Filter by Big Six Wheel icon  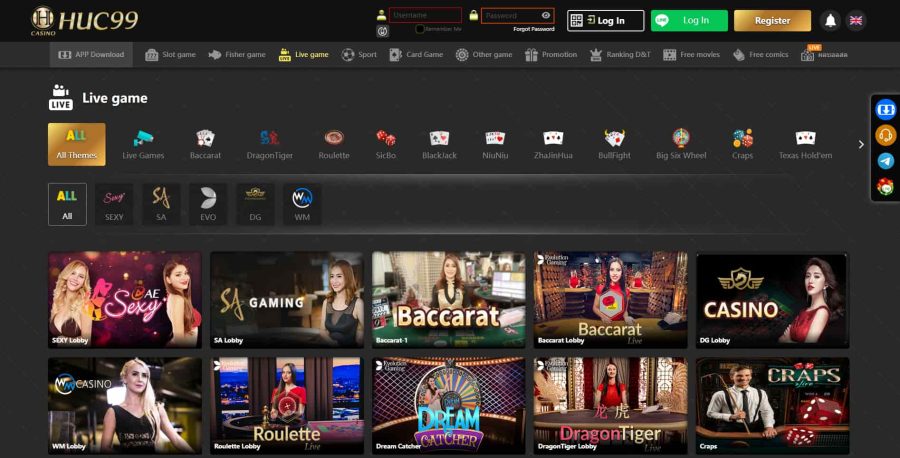coord(681,144)
